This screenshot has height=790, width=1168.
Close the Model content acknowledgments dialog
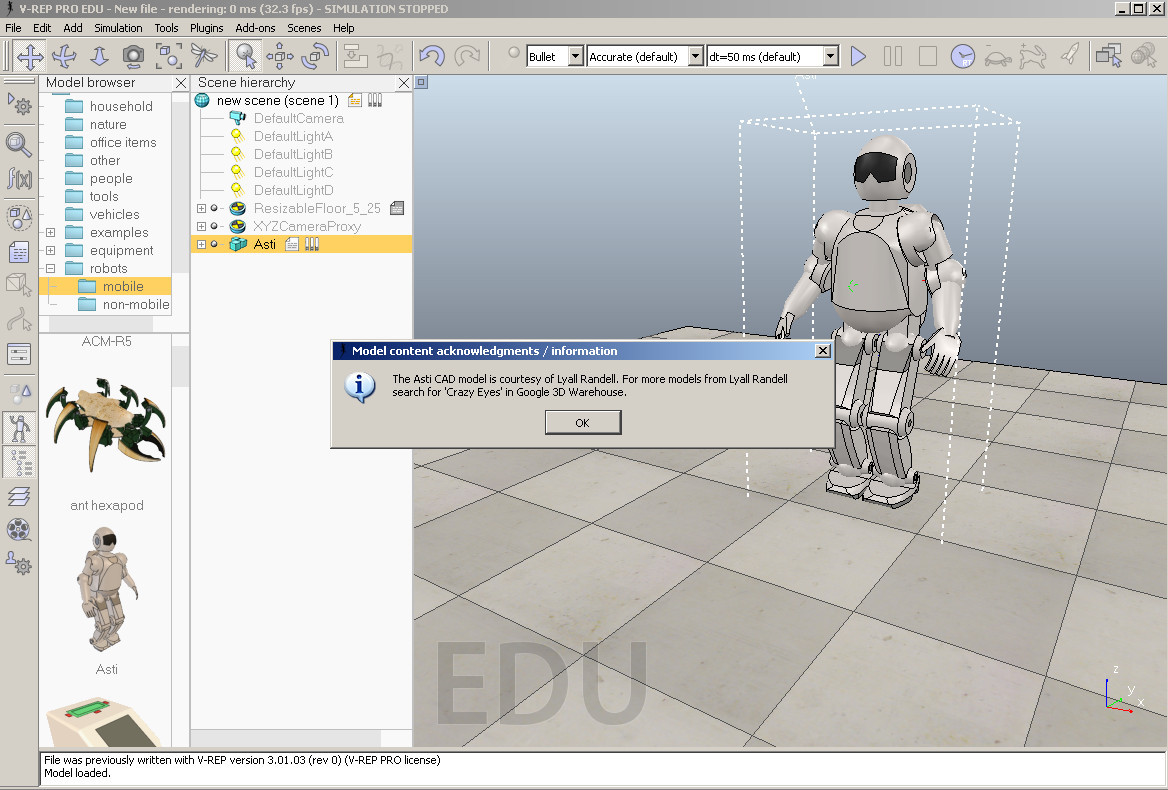822,351
